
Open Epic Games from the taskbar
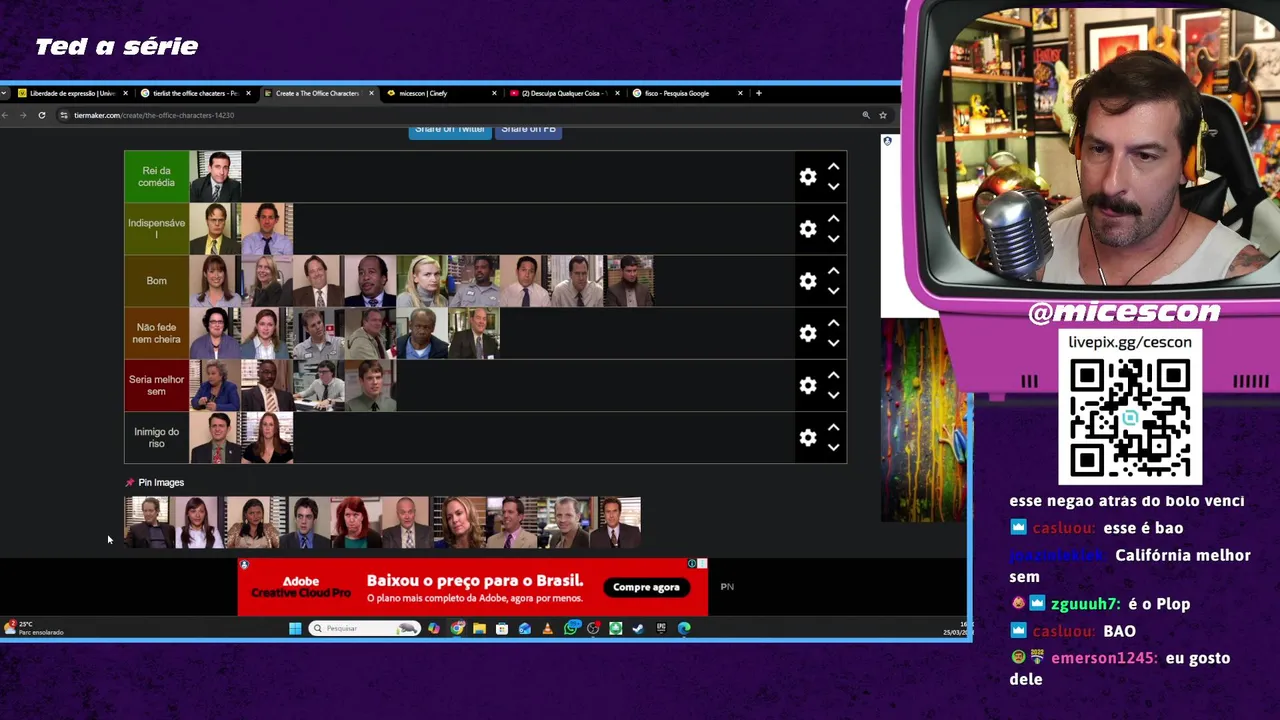[661, 628]
